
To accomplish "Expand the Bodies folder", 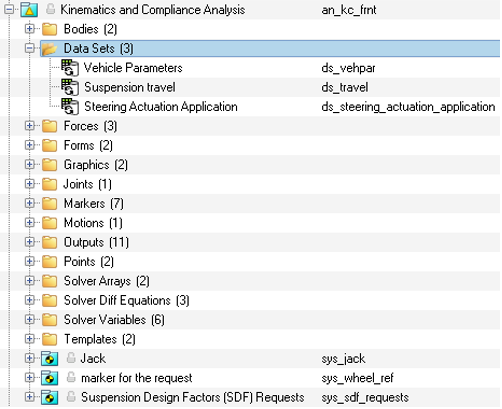I will pos(29,29).
